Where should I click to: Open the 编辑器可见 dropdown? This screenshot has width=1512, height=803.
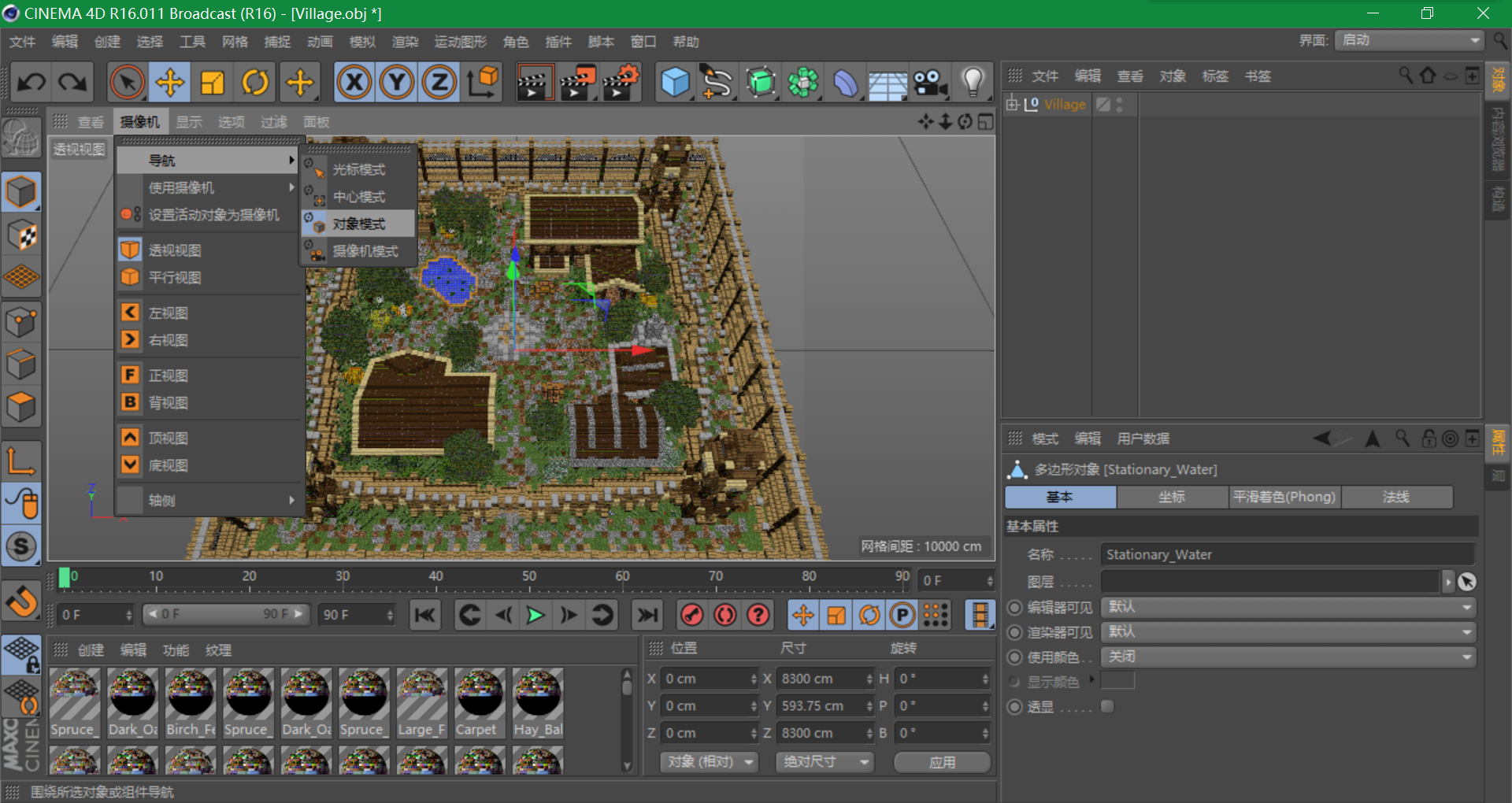click(1288, 607)
